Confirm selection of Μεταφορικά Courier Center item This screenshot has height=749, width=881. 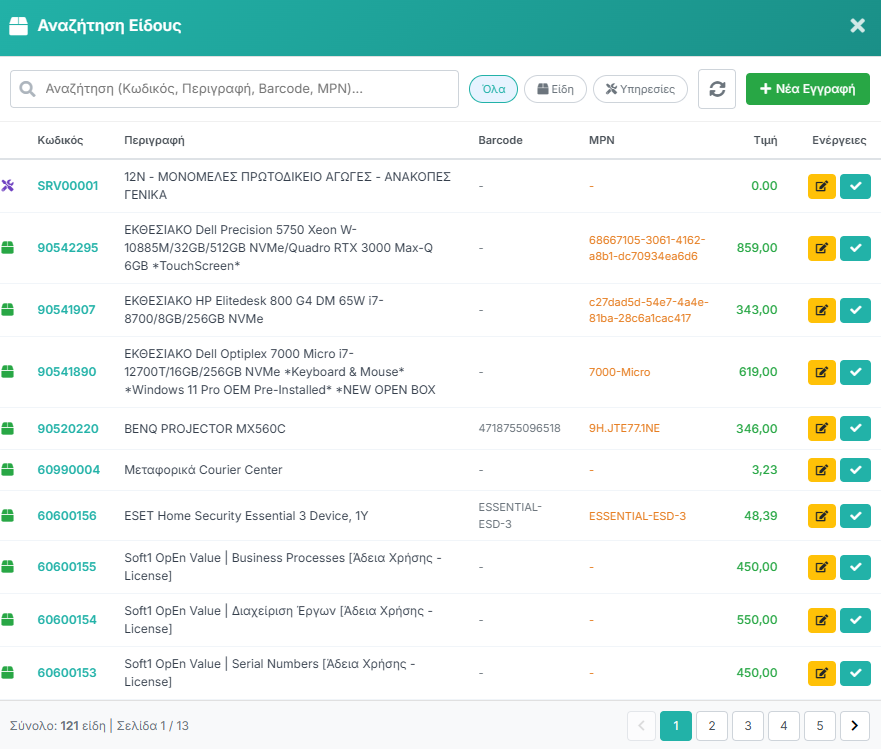pos(855,470)
